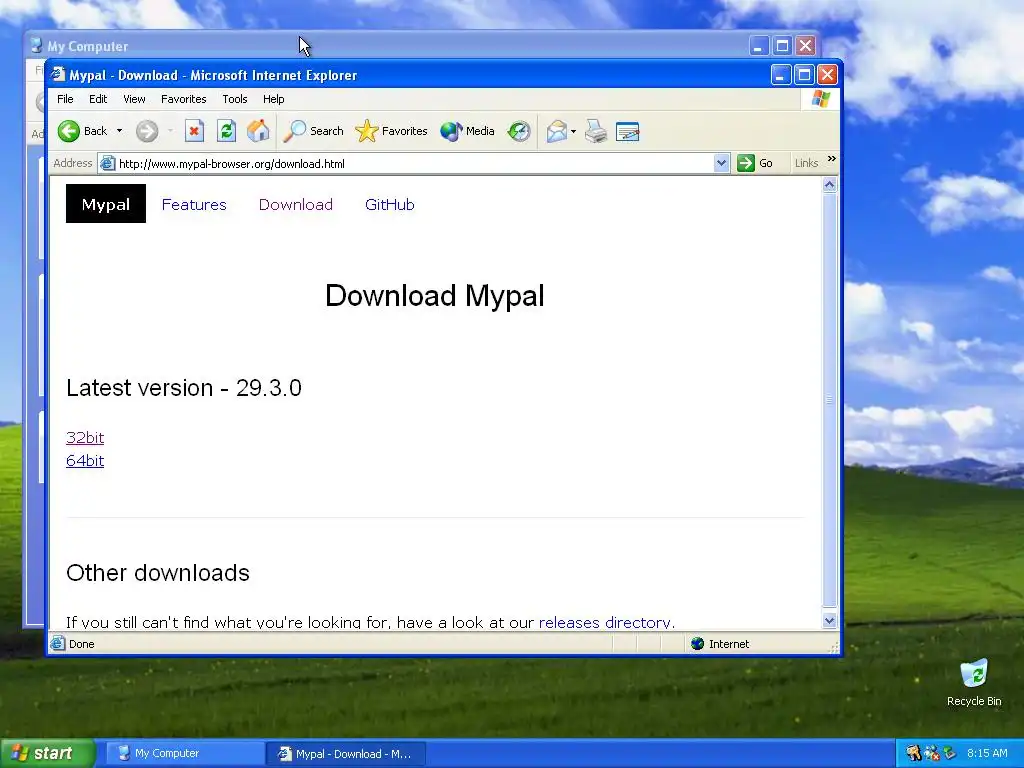Close the My Computer window

pyautogui.click(x=805, y=46)
